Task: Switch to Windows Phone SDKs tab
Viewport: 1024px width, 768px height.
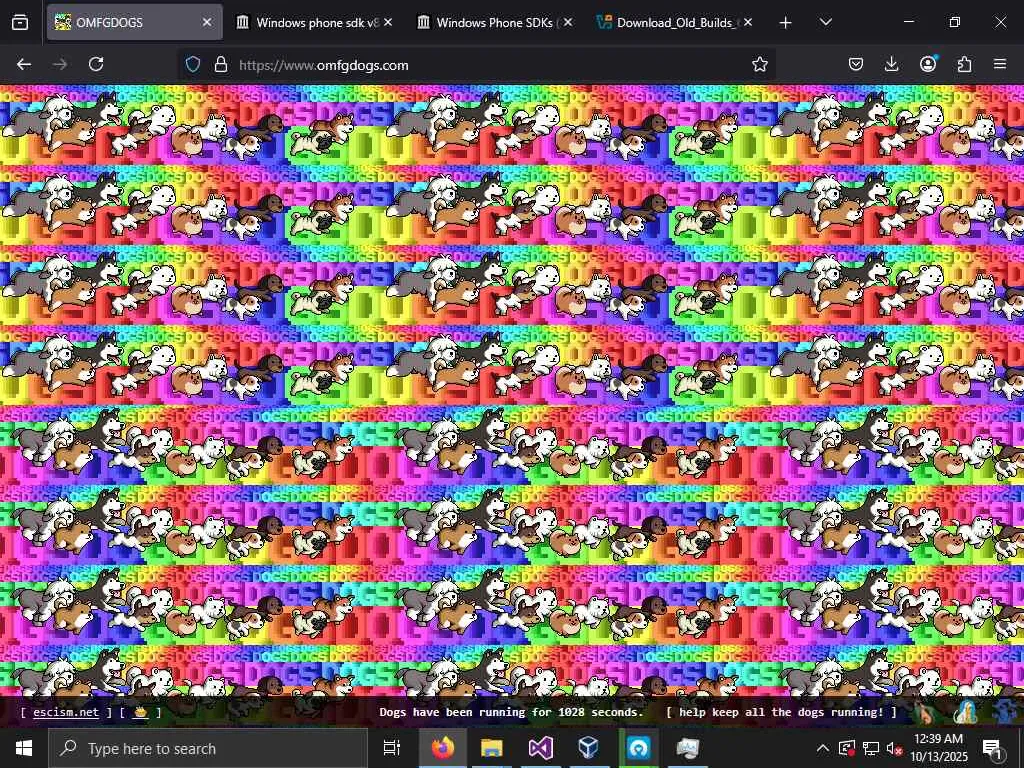Action: (x=496, y=23)
